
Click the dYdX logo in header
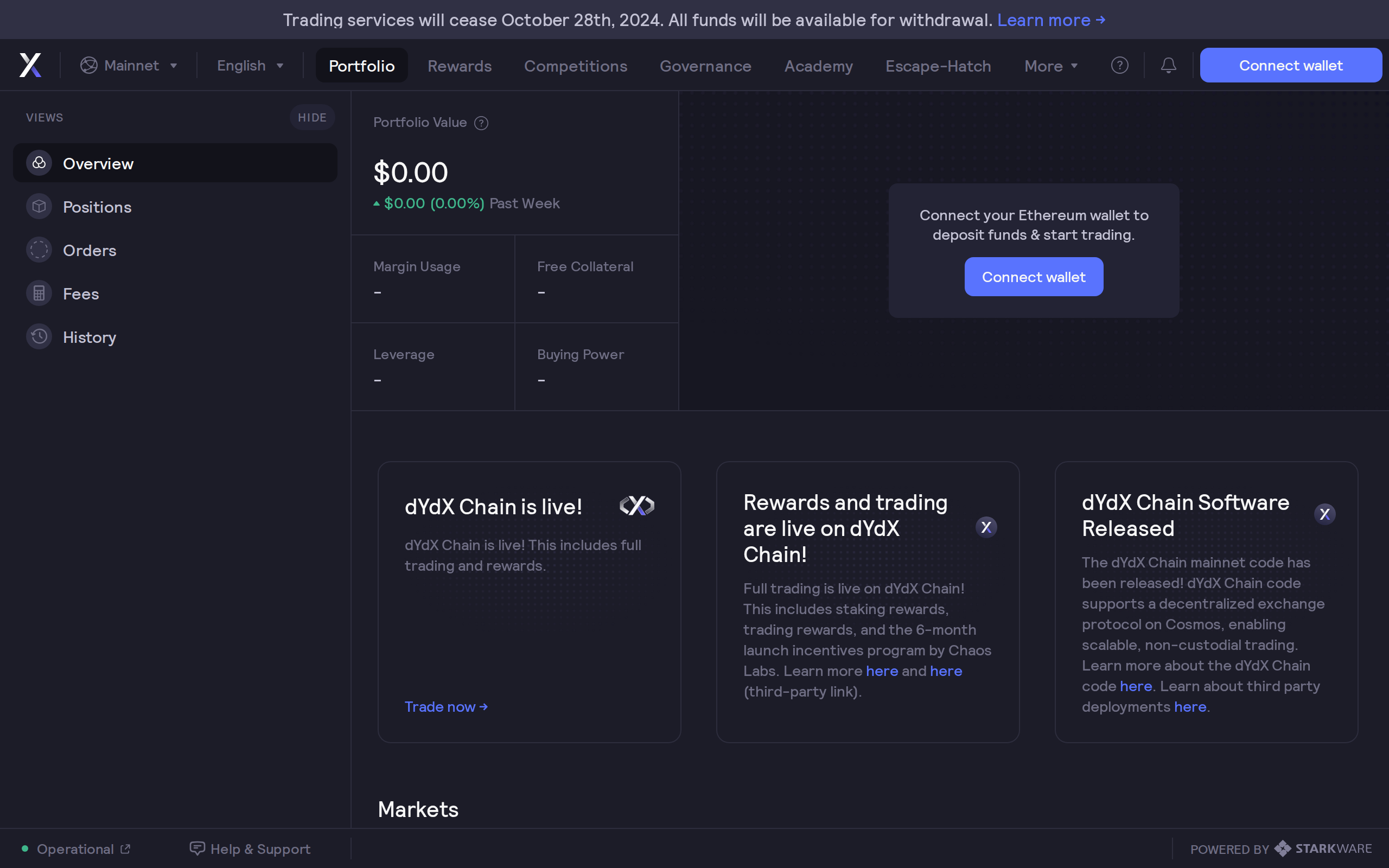pyautogui.click(x=30, y=66)
